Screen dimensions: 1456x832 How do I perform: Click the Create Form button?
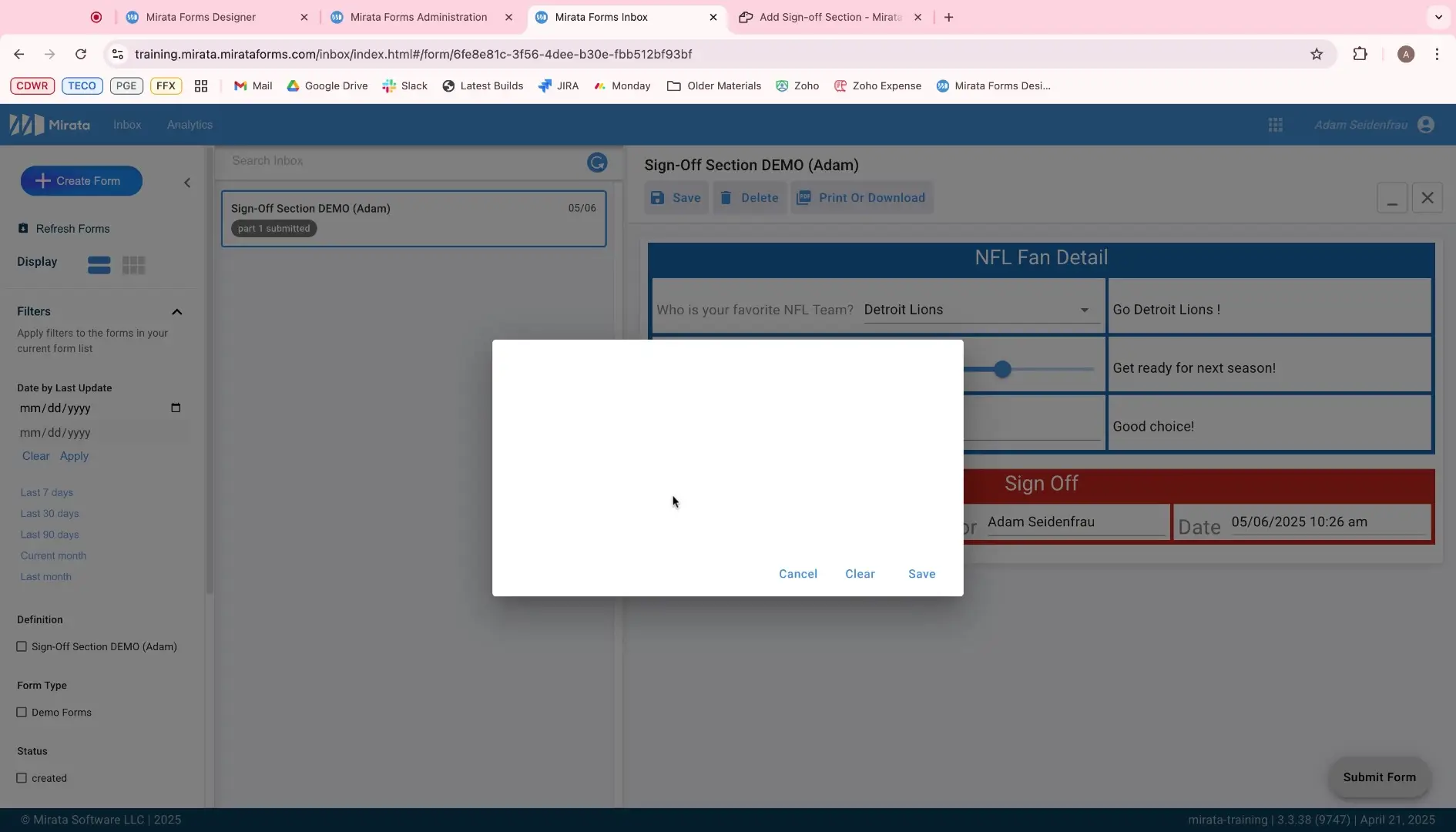81,180
